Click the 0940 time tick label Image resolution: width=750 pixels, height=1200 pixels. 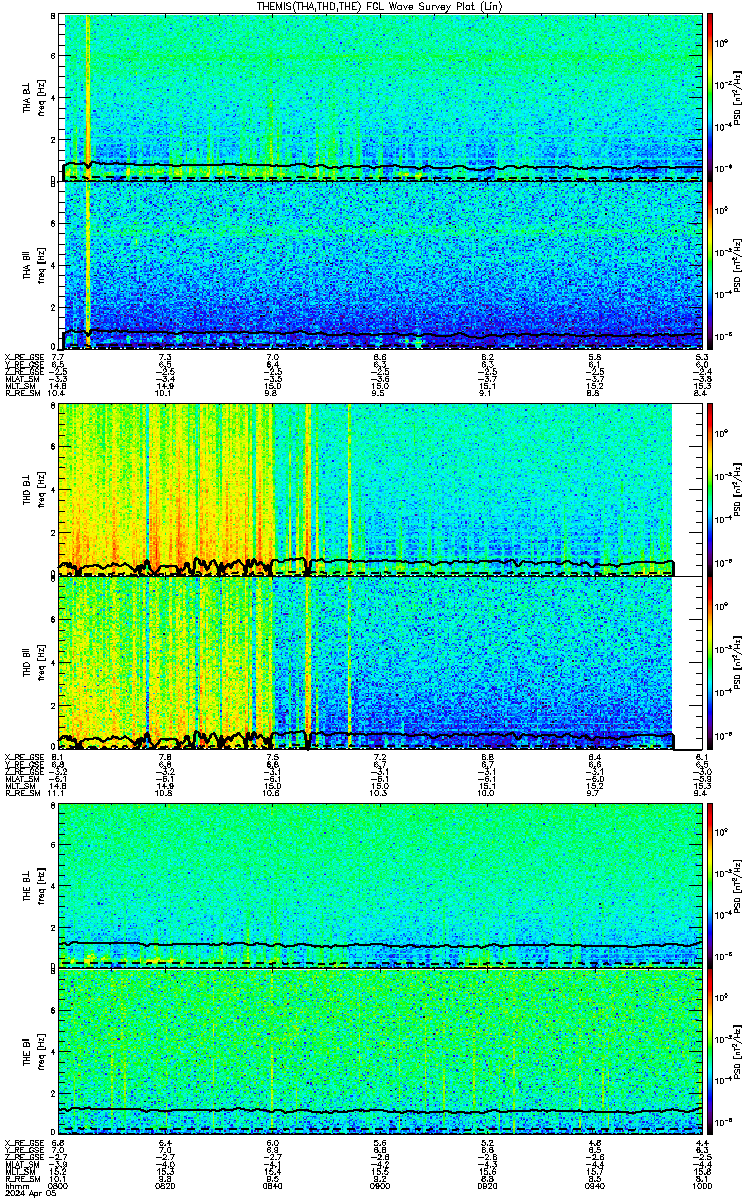(594, 1185)
